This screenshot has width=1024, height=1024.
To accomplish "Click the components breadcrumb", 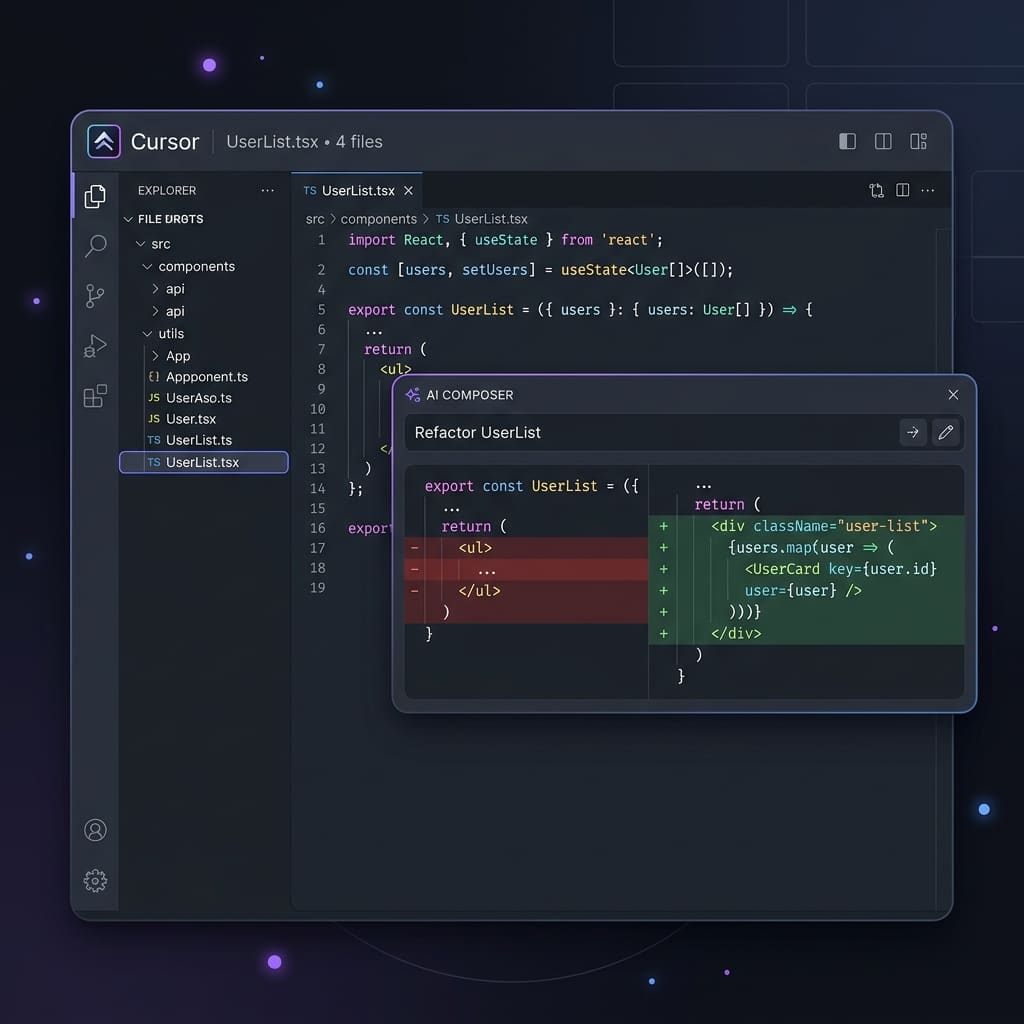I will click(x=379, y=219).
